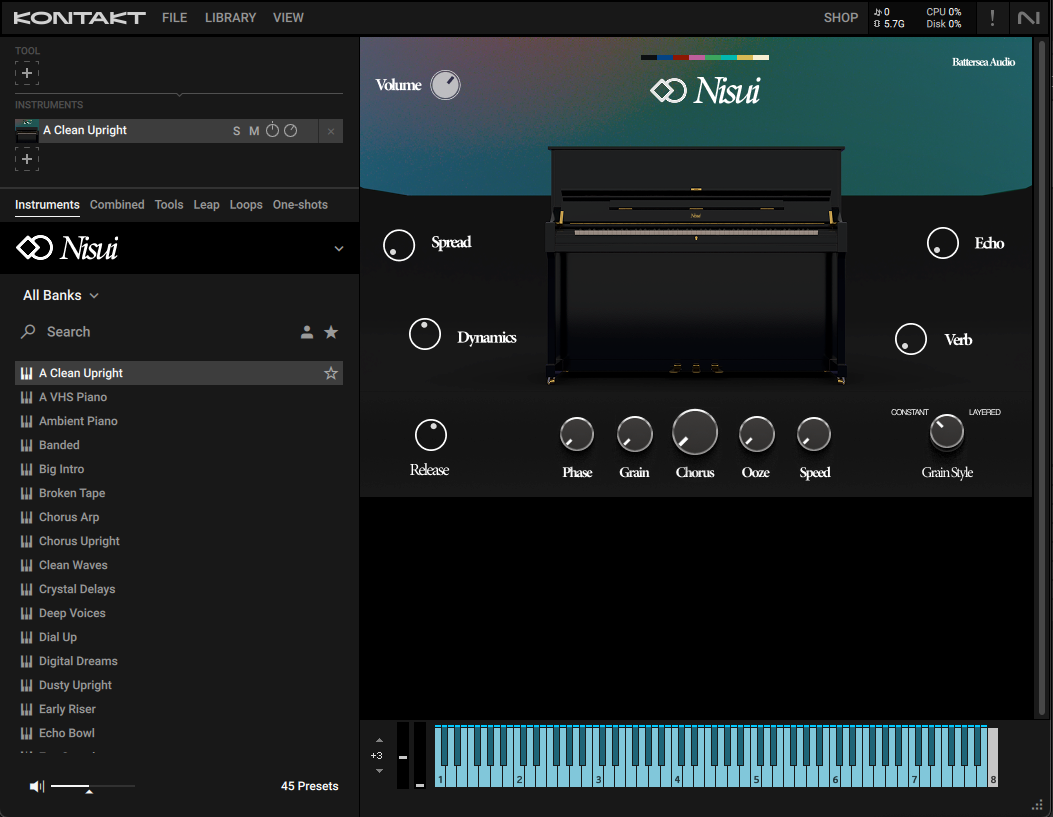1053x817 pixels.
Task: Open the SHOP link
Action: coord(840,18)
